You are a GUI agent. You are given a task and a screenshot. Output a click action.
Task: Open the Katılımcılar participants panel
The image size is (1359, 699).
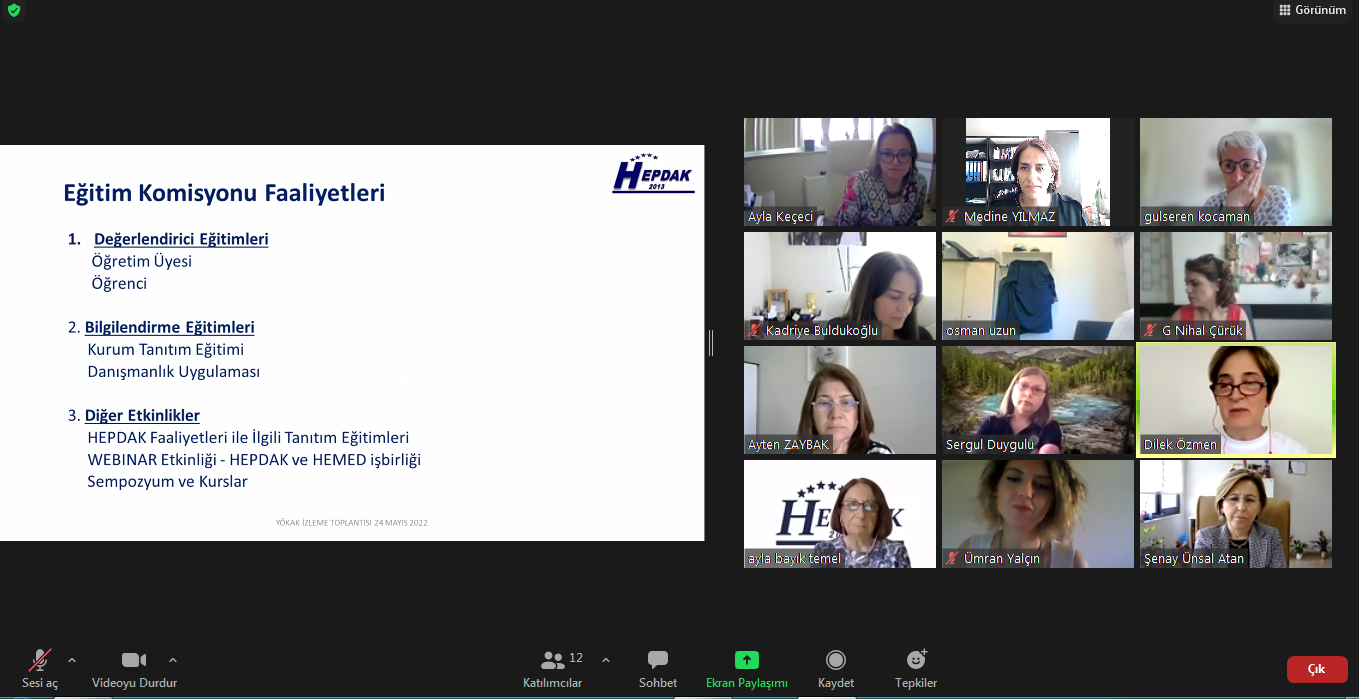[x=553, y=667]
